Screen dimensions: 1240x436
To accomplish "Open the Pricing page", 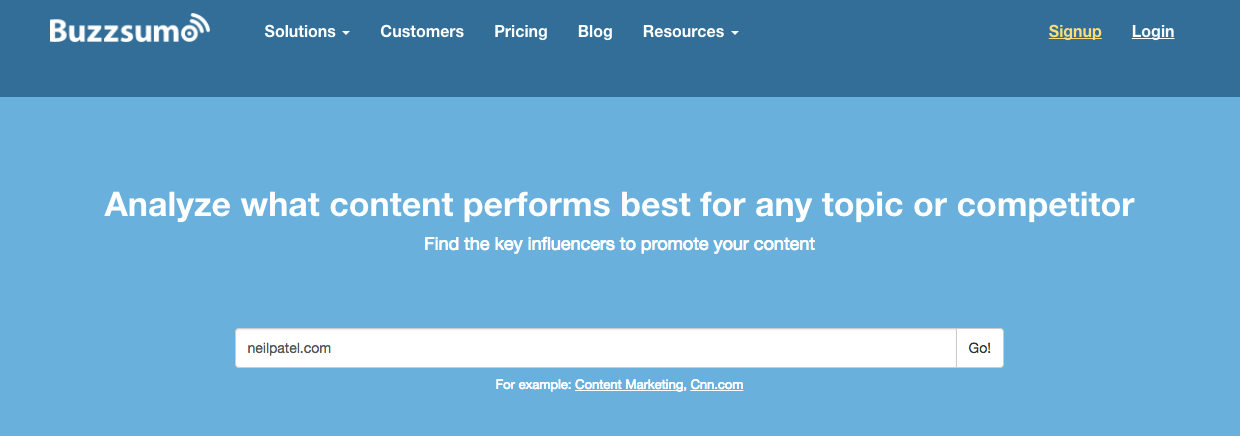I will point(521,31).
